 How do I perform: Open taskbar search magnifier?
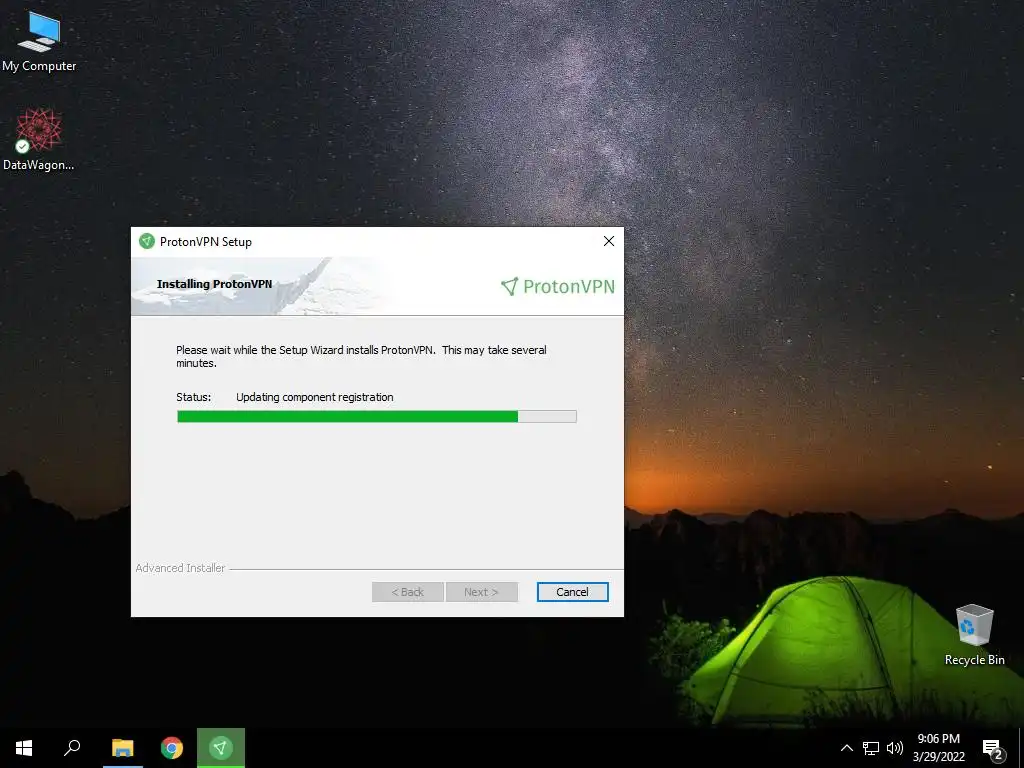point(72,748)
